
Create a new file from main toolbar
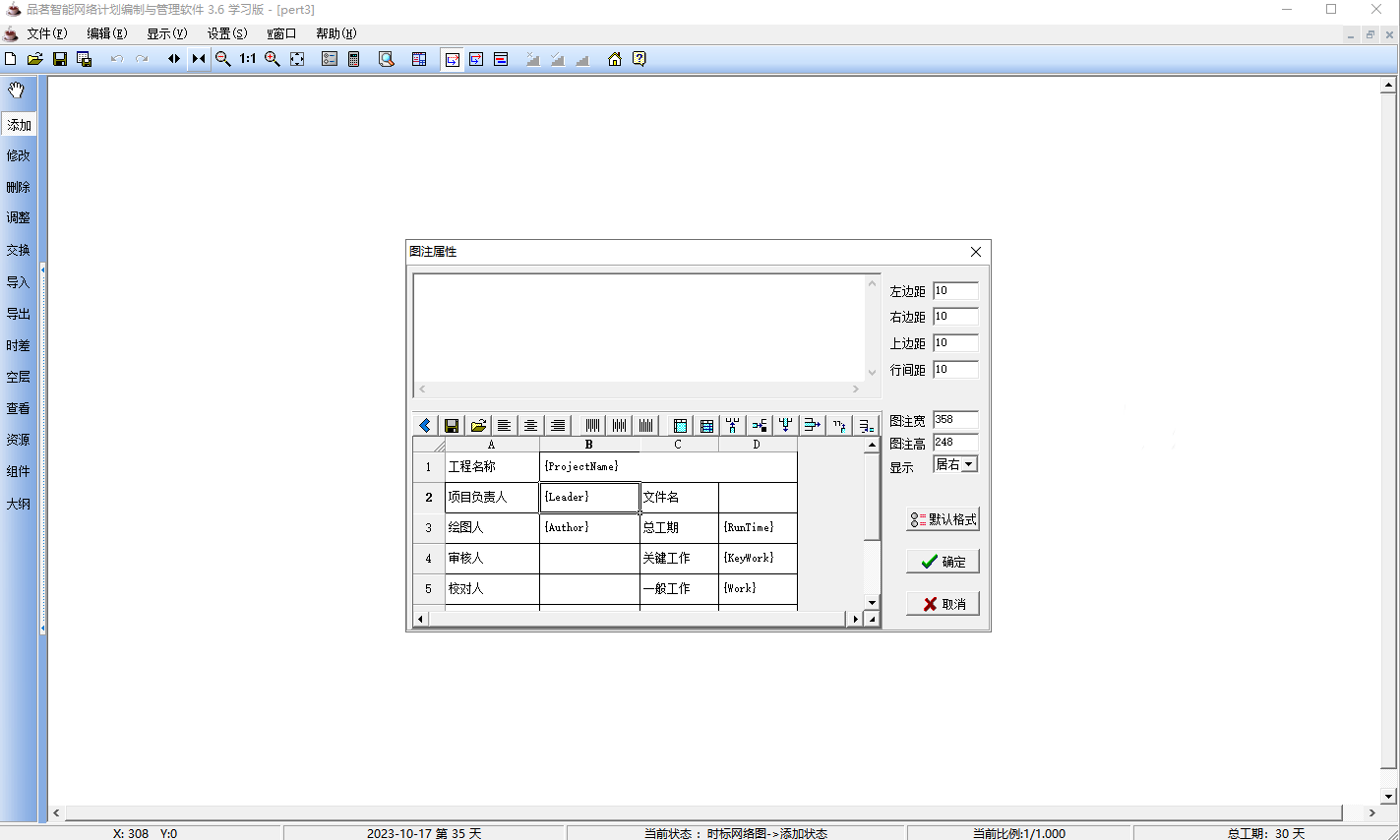click(x=11, y=59)
